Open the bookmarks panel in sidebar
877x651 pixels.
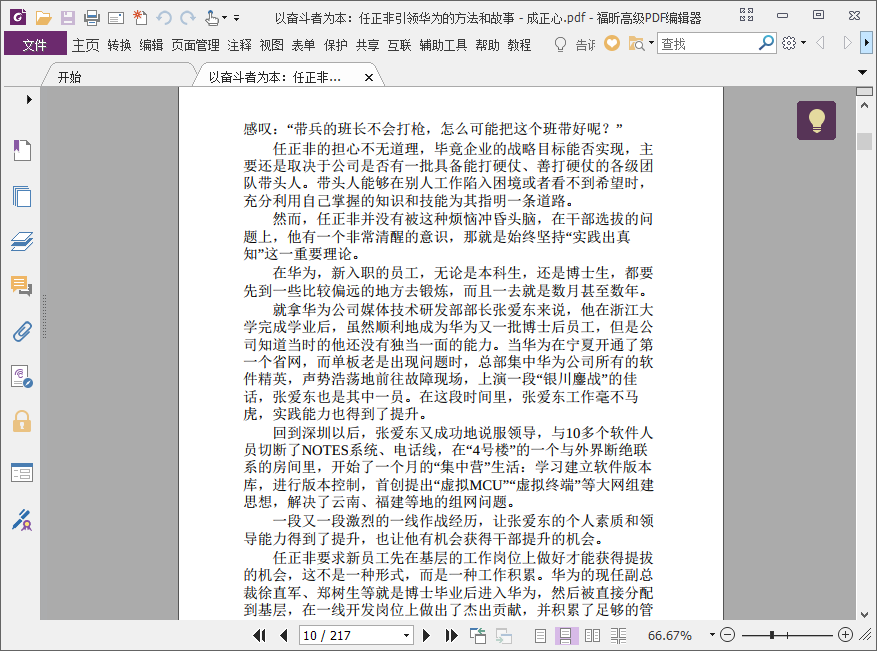tap(22, 150)
